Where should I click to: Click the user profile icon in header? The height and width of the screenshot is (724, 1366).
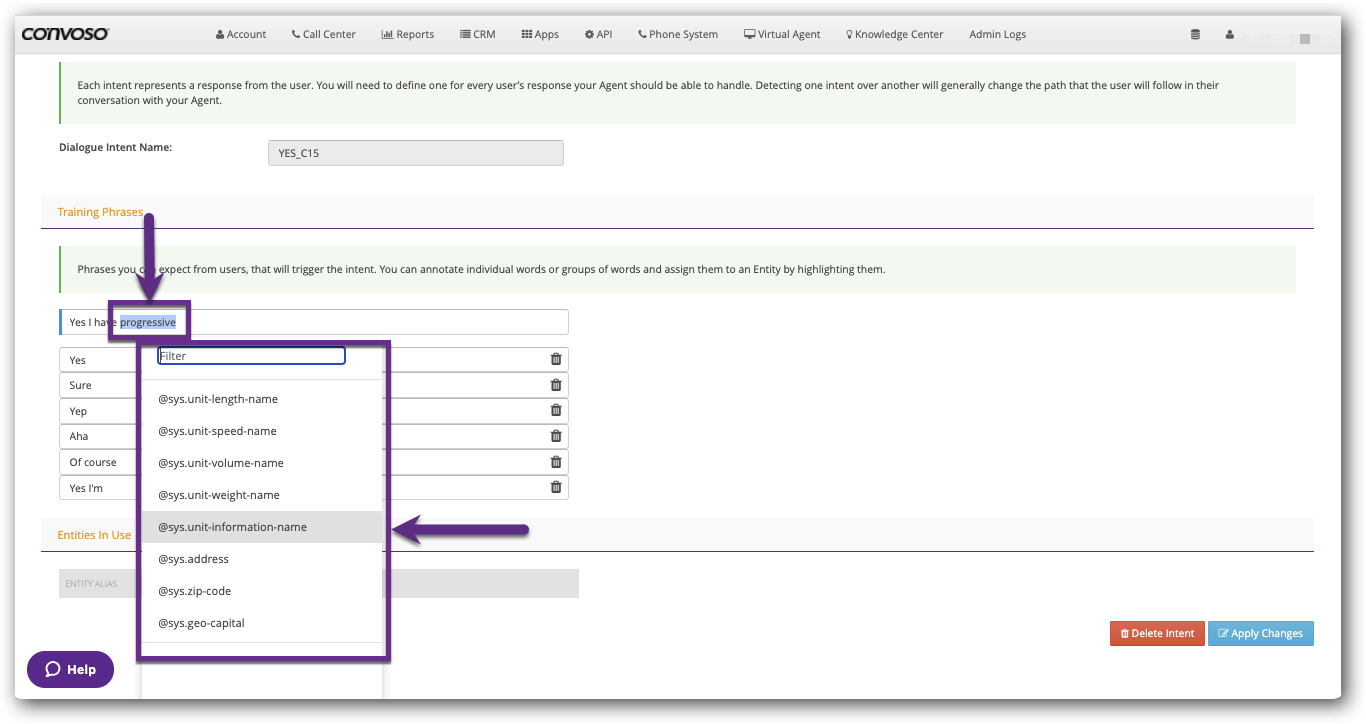(1229, 34)
